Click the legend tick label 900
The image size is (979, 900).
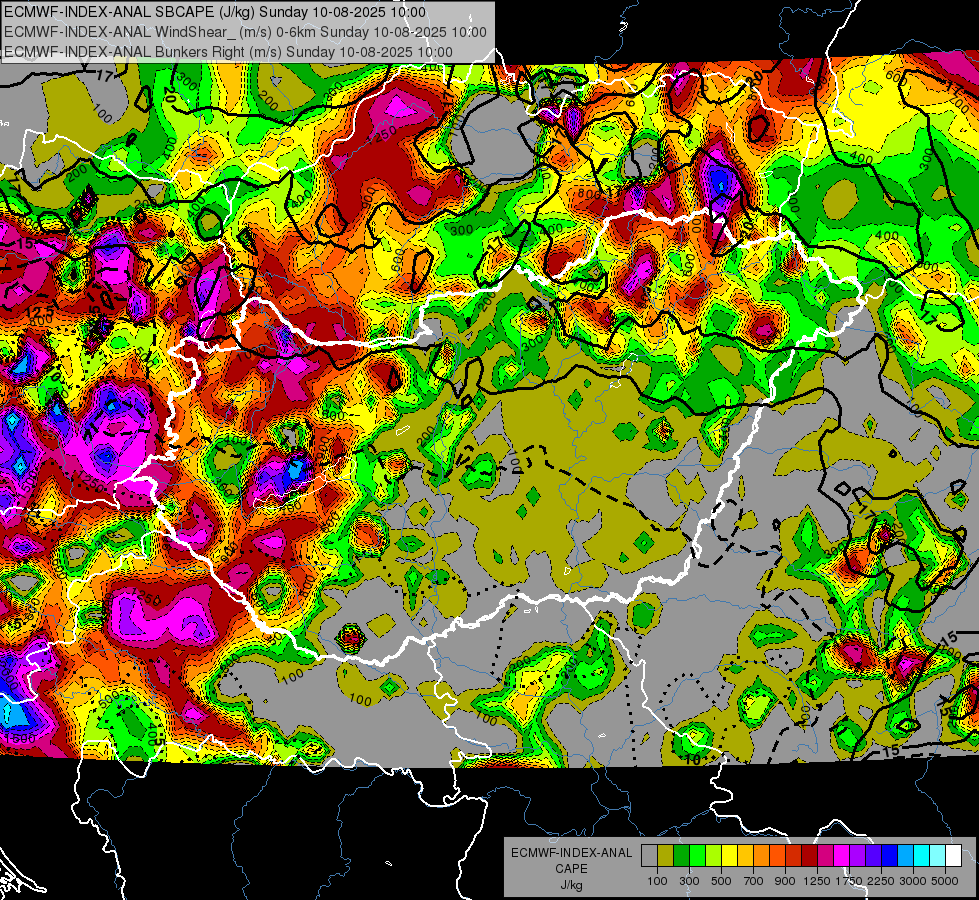(x=785, y=881)
